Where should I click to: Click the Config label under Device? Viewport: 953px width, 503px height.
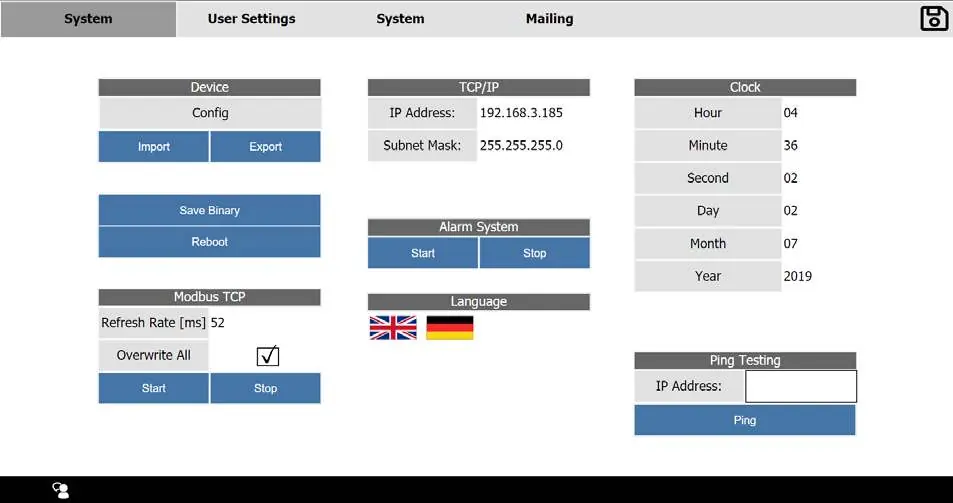point(210,113)
